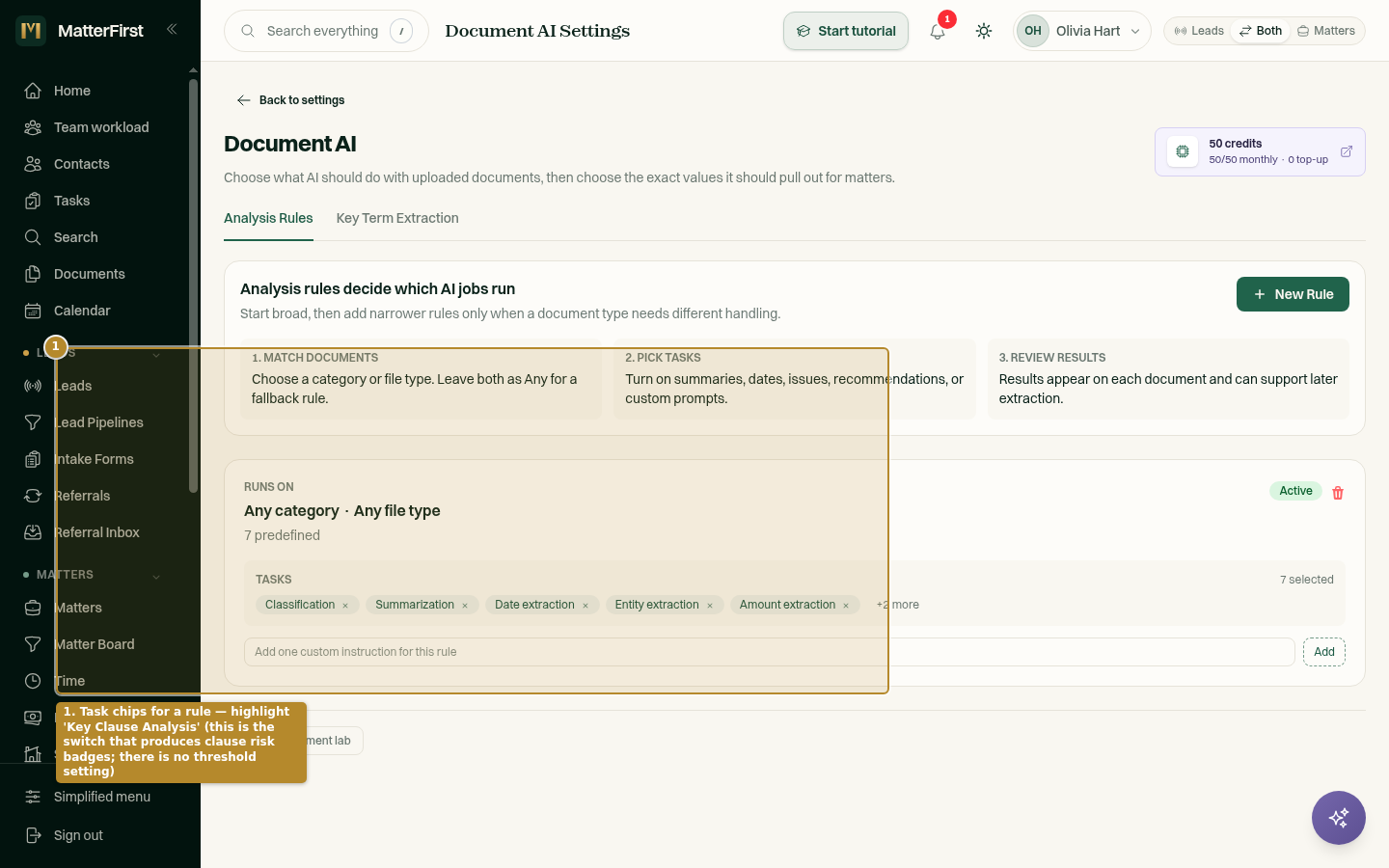Go back to settings
1389x868 pixels.
click(x=290, y=100)
